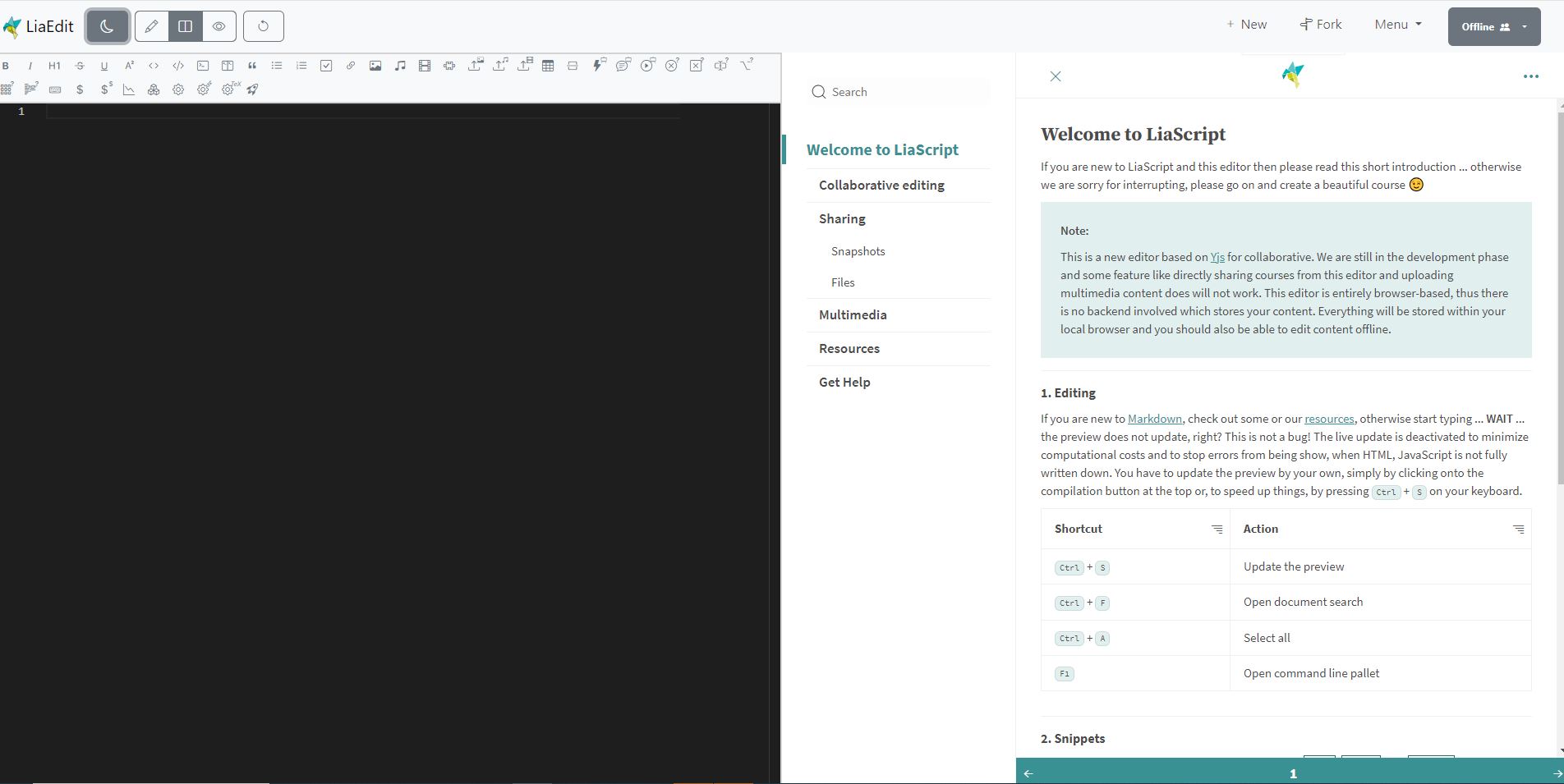Insert an ordered numbered list

pyautogui.click(x=301, y=66)
